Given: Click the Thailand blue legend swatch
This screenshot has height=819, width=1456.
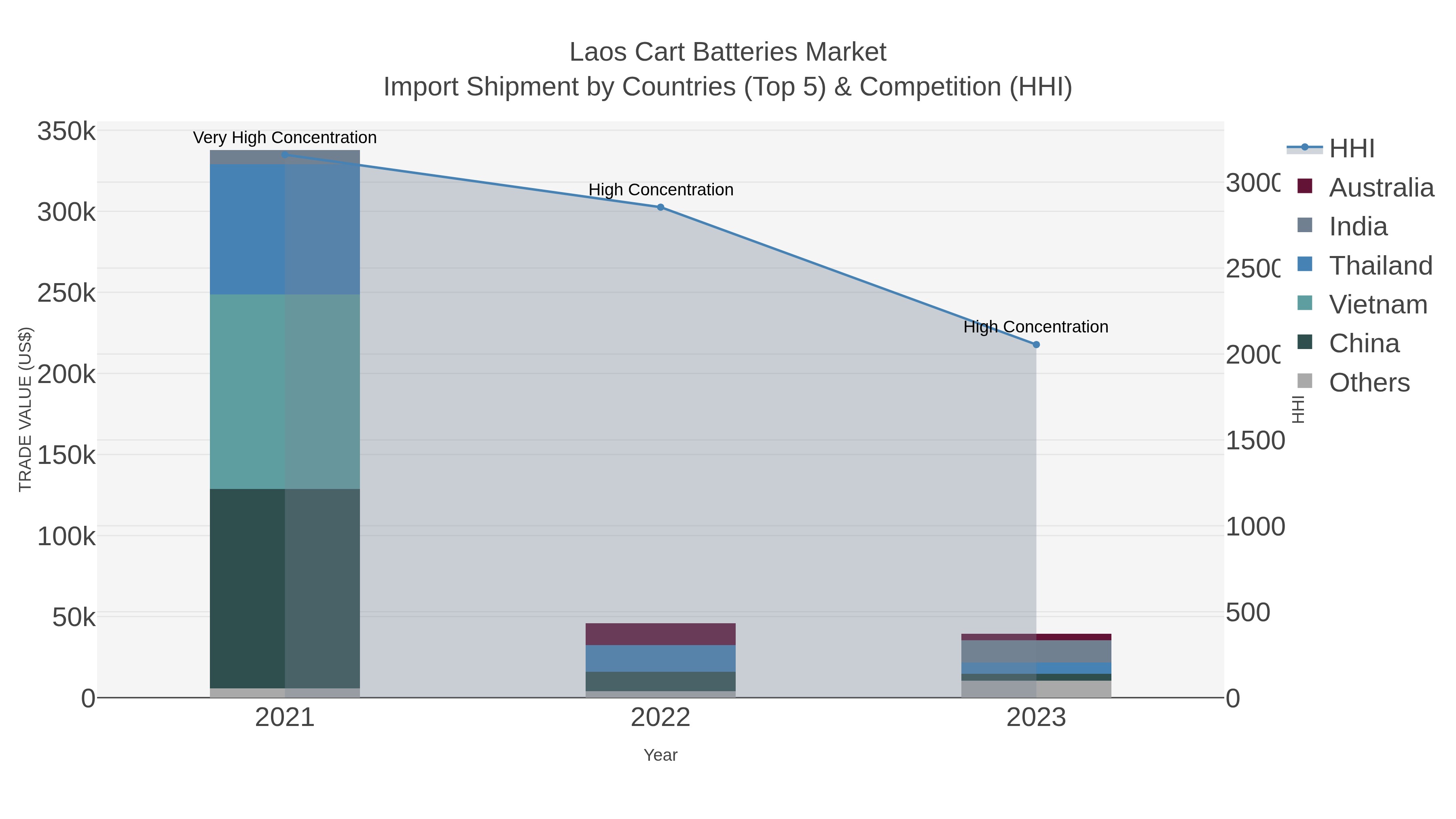Looking at the screenshot, I should [x=1304, y=264].
